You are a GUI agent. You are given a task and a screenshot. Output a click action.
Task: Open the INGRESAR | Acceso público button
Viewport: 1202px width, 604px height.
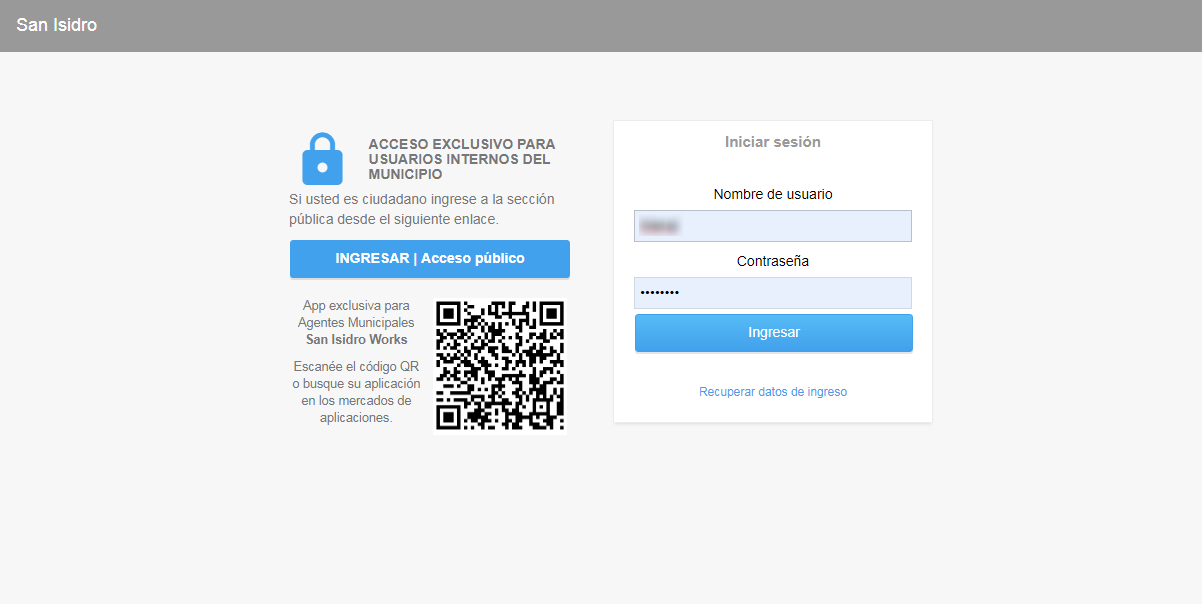click(430, 258)
